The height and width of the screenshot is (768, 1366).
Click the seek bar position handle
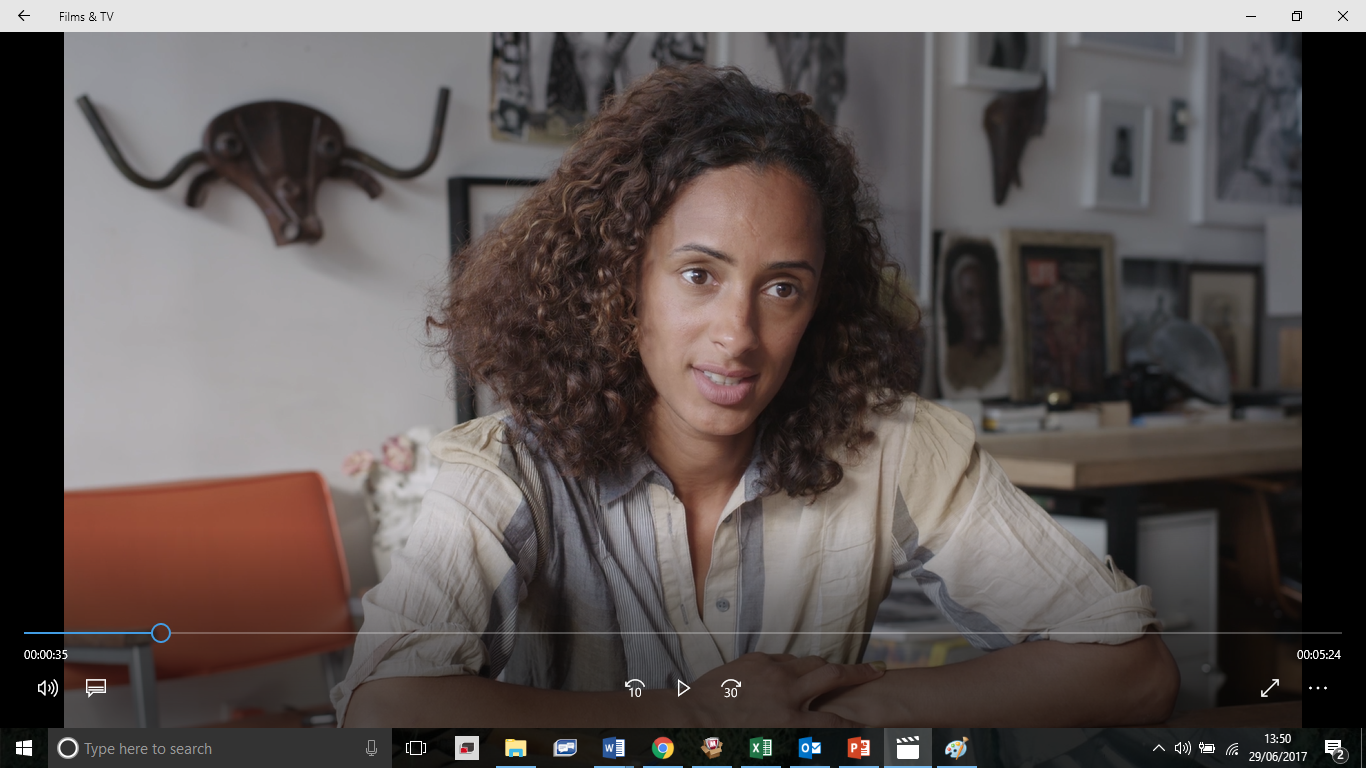(161, 633)
